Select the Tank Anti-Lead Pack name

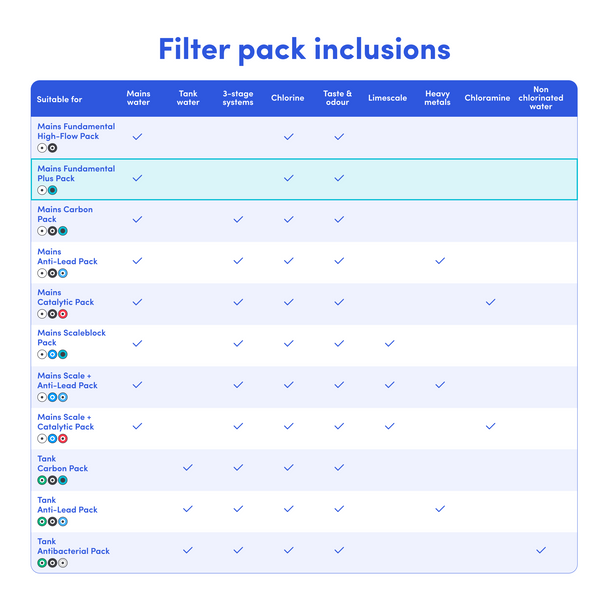tap(67, 505)
